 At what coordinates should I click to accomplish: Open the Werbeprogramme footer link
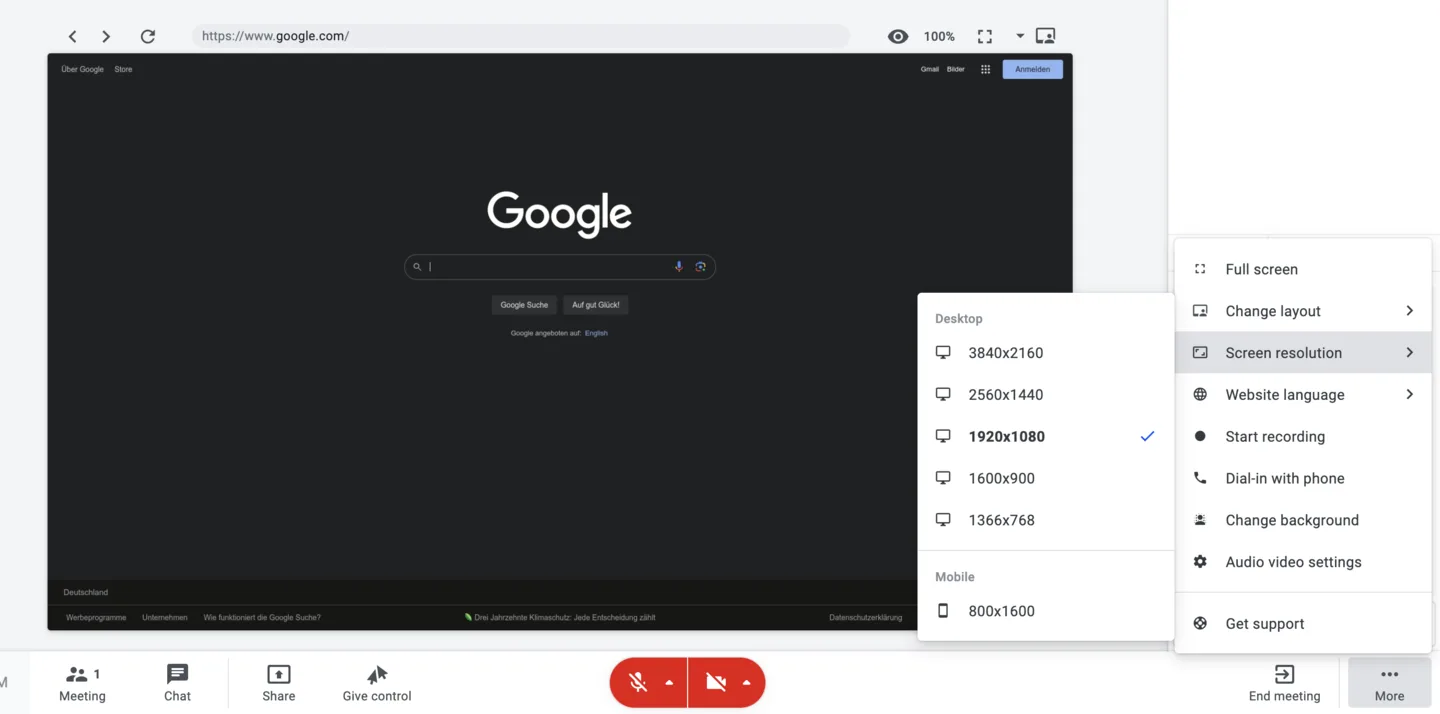click(96, 618)
